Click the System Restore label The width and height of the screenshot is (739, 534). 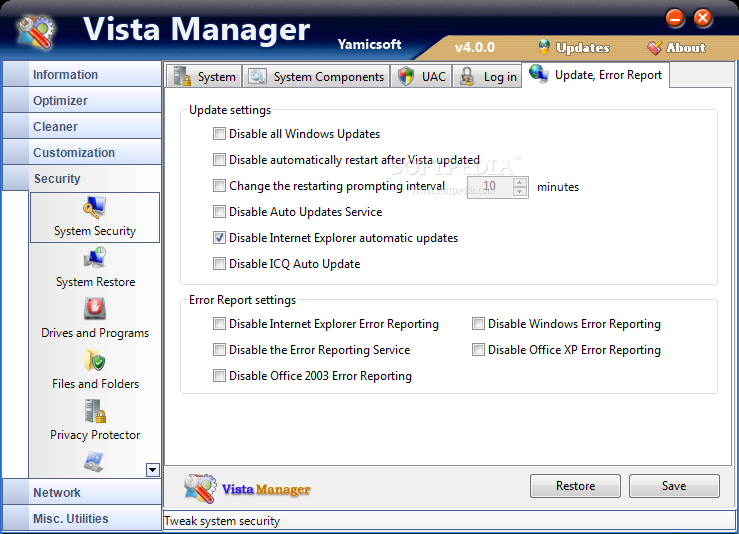pyautogui.click(x=96, y=282)
